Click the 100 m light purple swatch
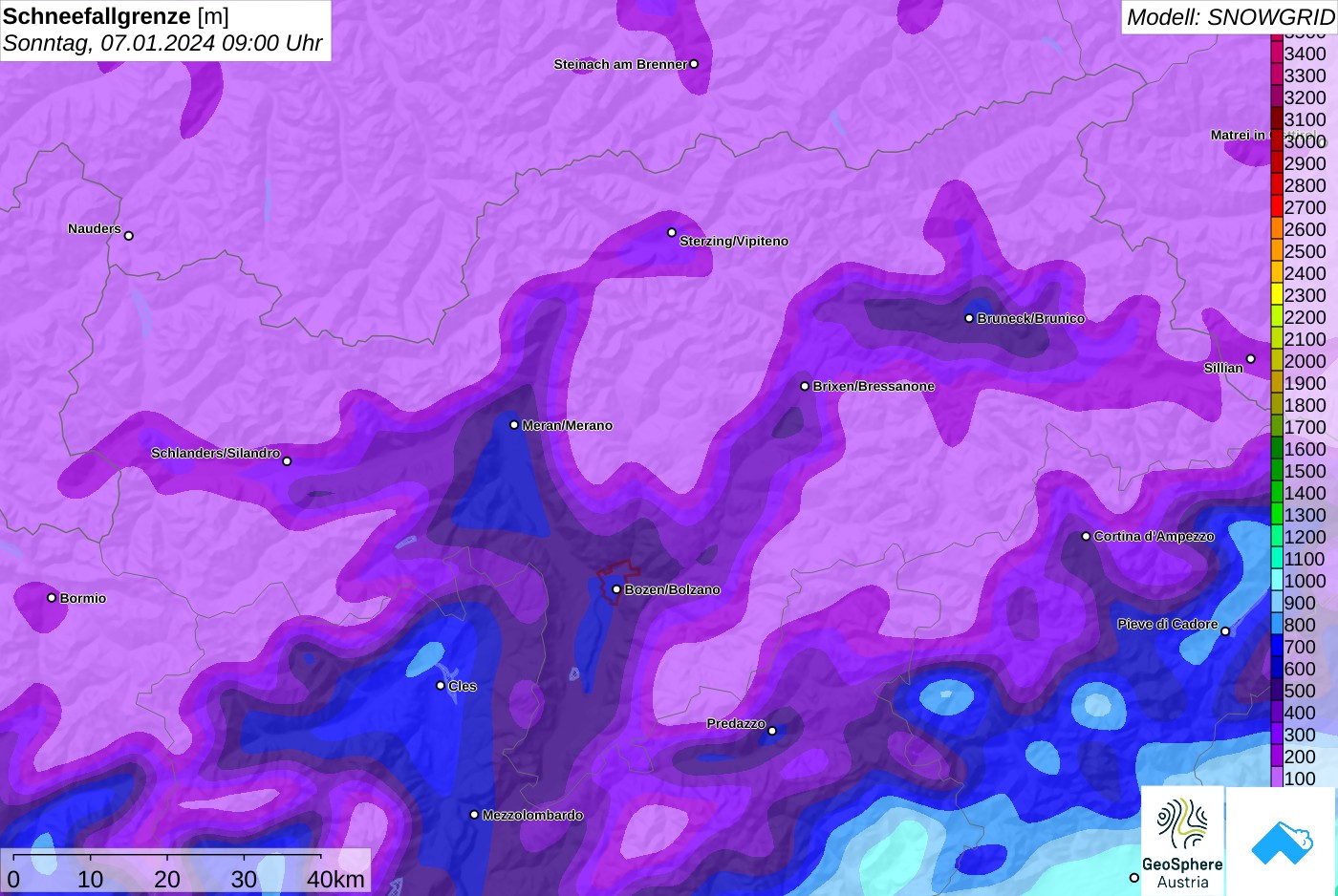 coord(1276,779)
